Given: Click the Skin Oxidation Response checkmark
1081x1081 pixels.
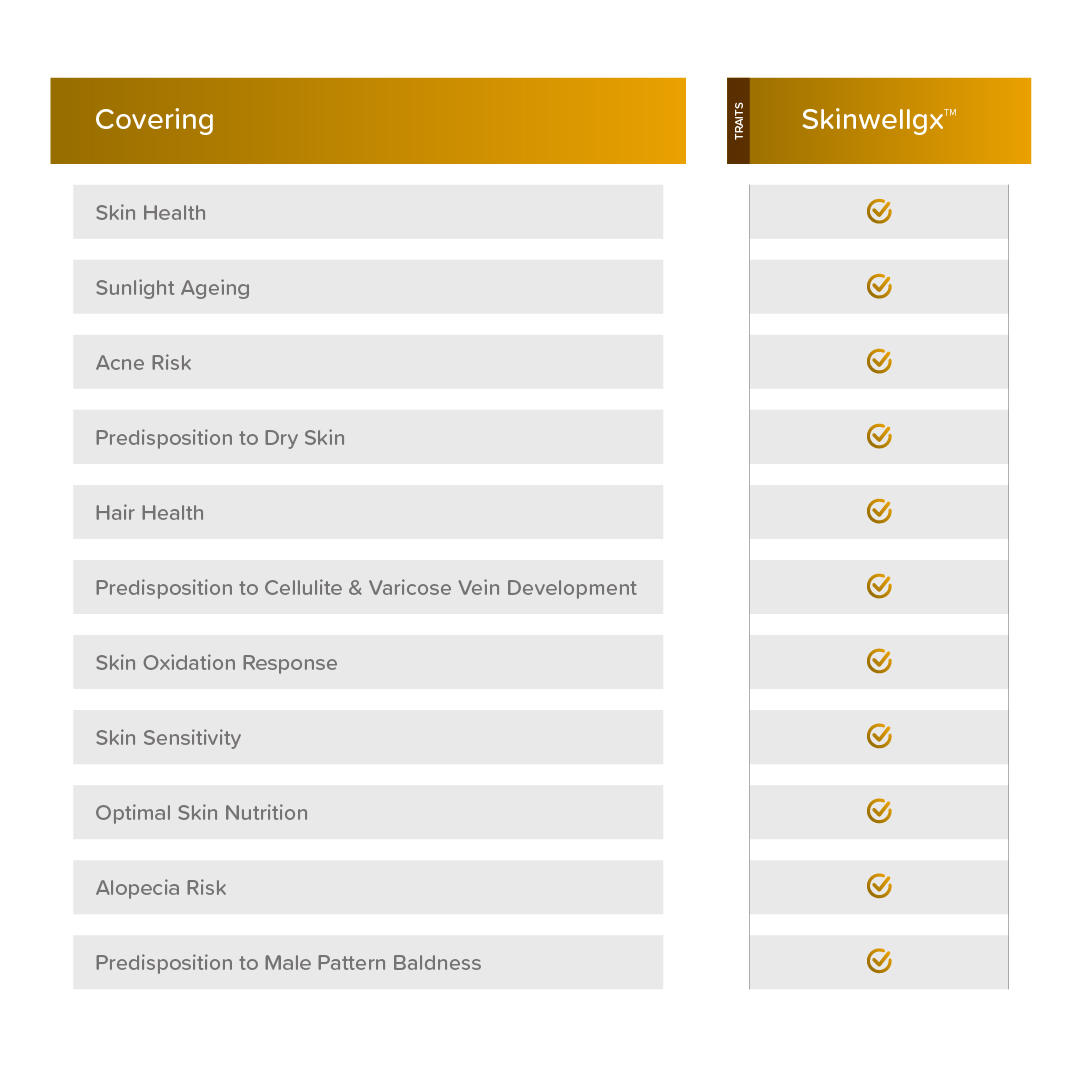Looking at the screenshot, I should coord(879,661).
